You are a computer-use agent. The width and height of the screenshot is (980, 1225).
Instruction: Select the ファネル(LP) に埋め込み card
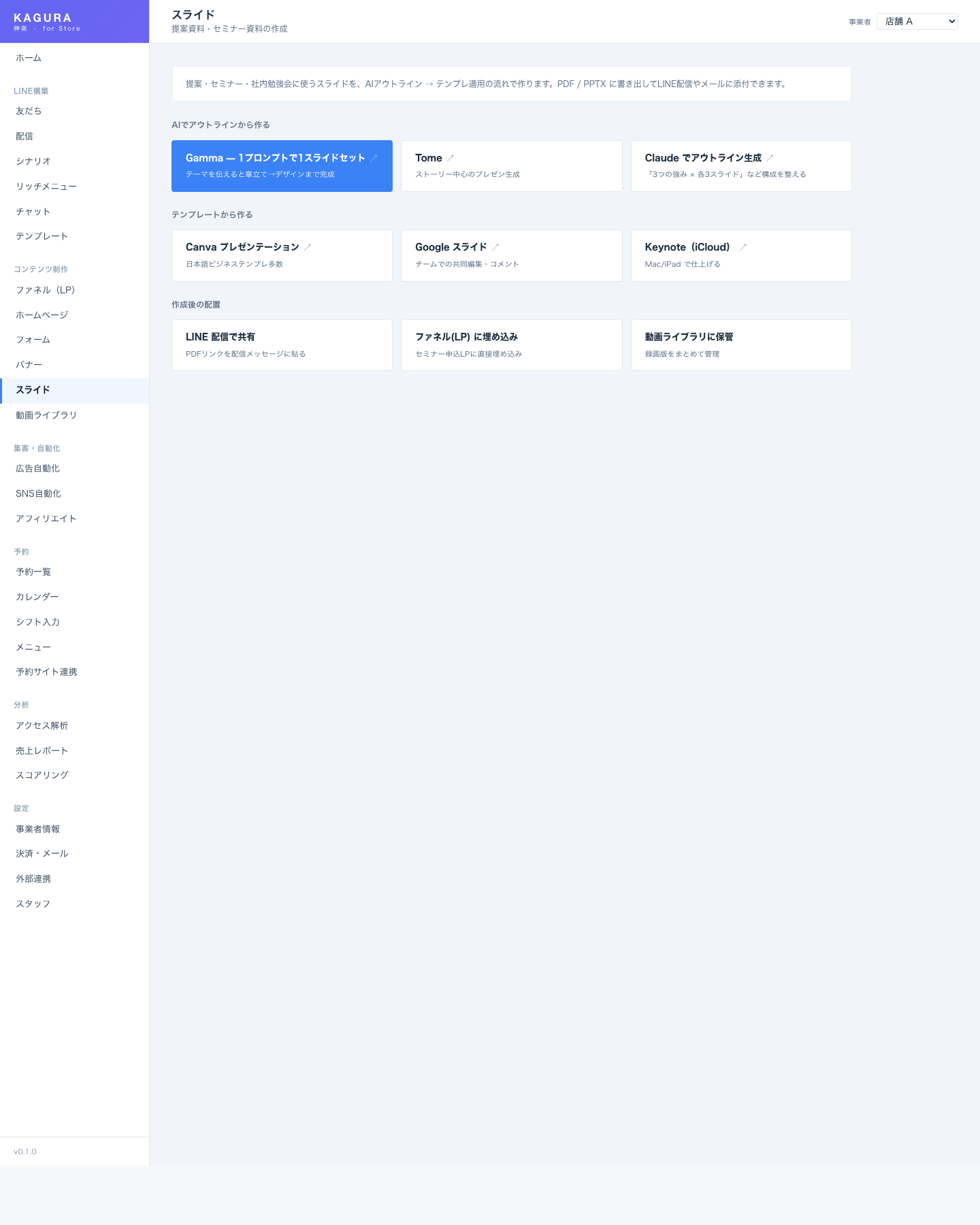(x=511, y=345)
